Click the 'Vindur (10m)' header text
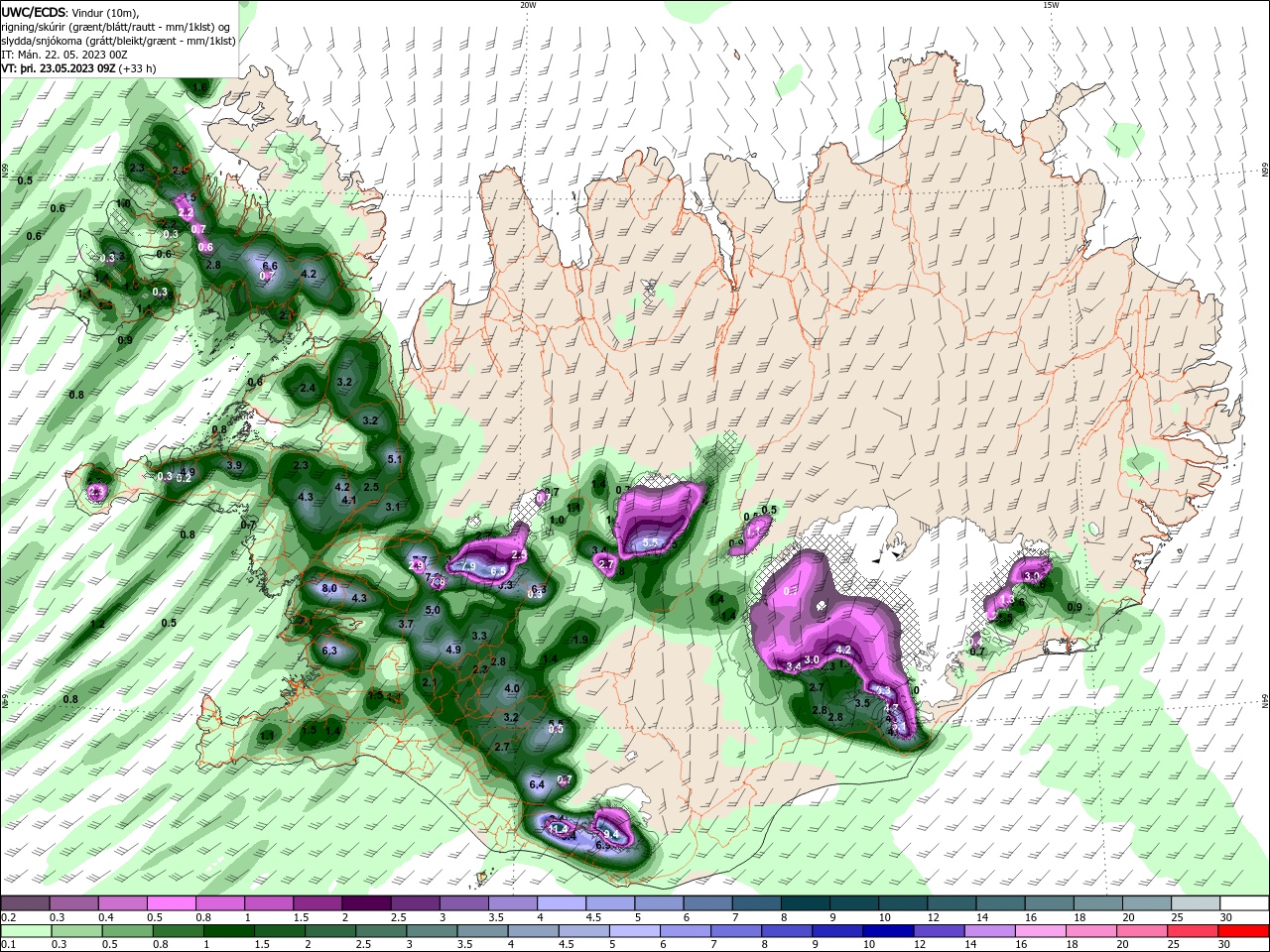The image size is (1270, 952). pyautogui.click(x=106, y=13)
